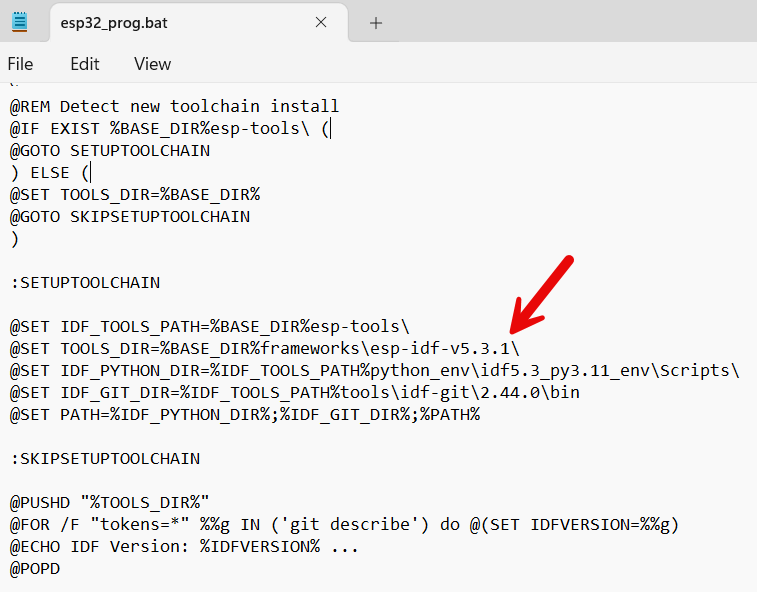Viewport: 757px width, 592px height.
Task: Click the '@REM Detect new toolchain install' line
Action: pyautogui.click(x=175, y=106)
